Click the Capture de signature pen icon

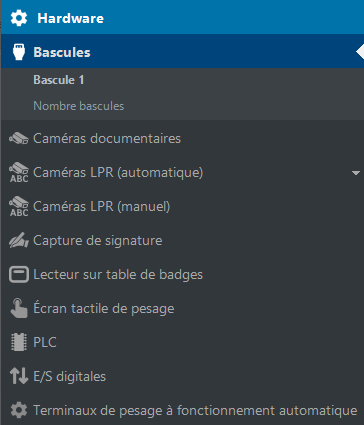tap(19, 240)
